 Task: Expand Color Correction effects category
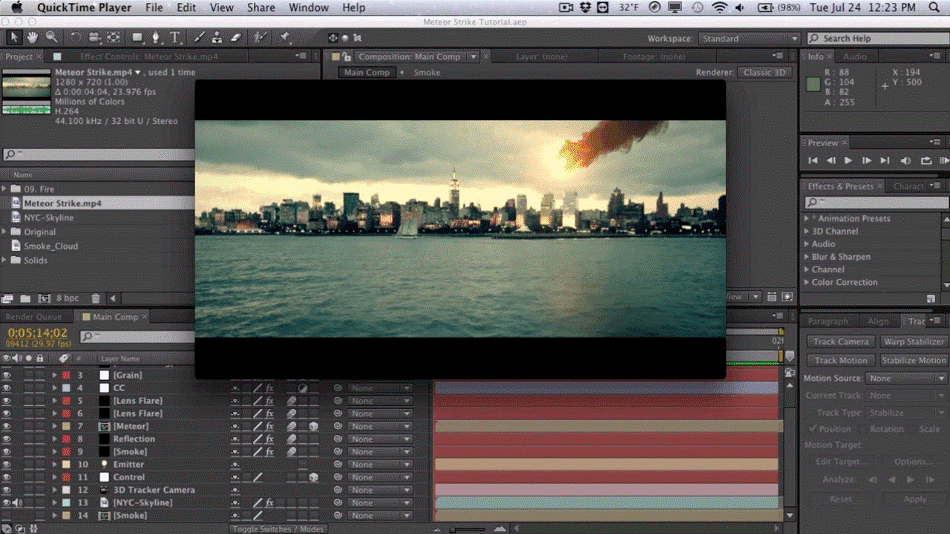(x=806, y=282)
